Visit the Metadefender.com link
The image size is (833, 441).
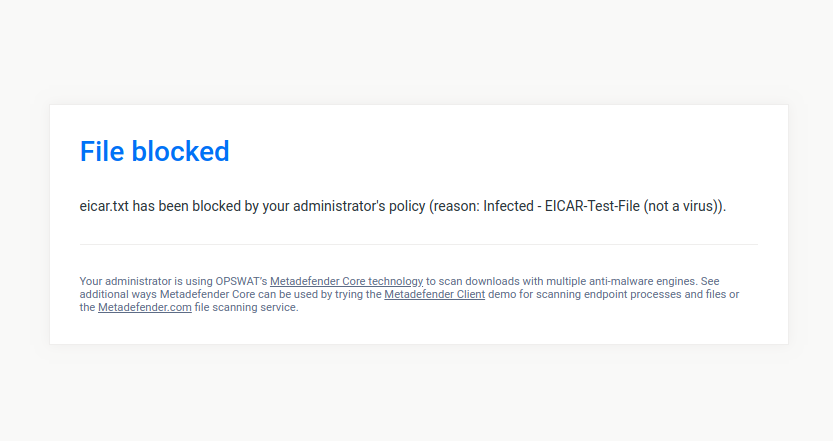point(144,308)
